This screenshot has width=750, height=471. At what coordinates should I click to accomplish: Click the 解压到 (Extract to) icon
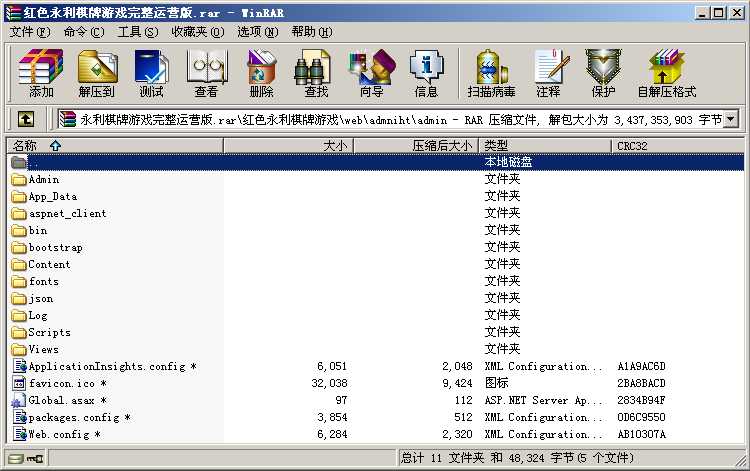(x=97, y=73)
